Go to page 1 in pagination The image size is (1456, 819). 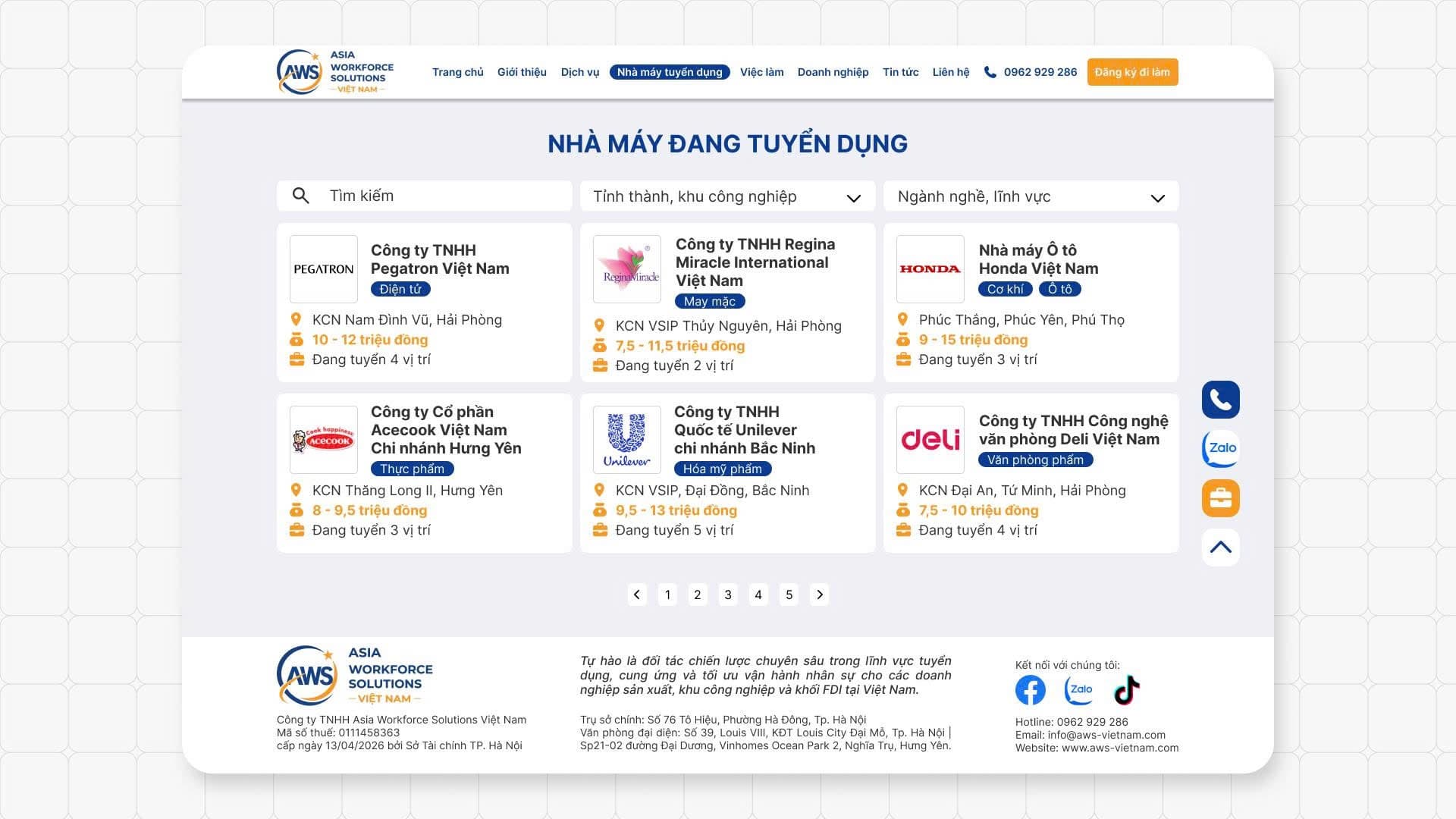coord(667,595)
